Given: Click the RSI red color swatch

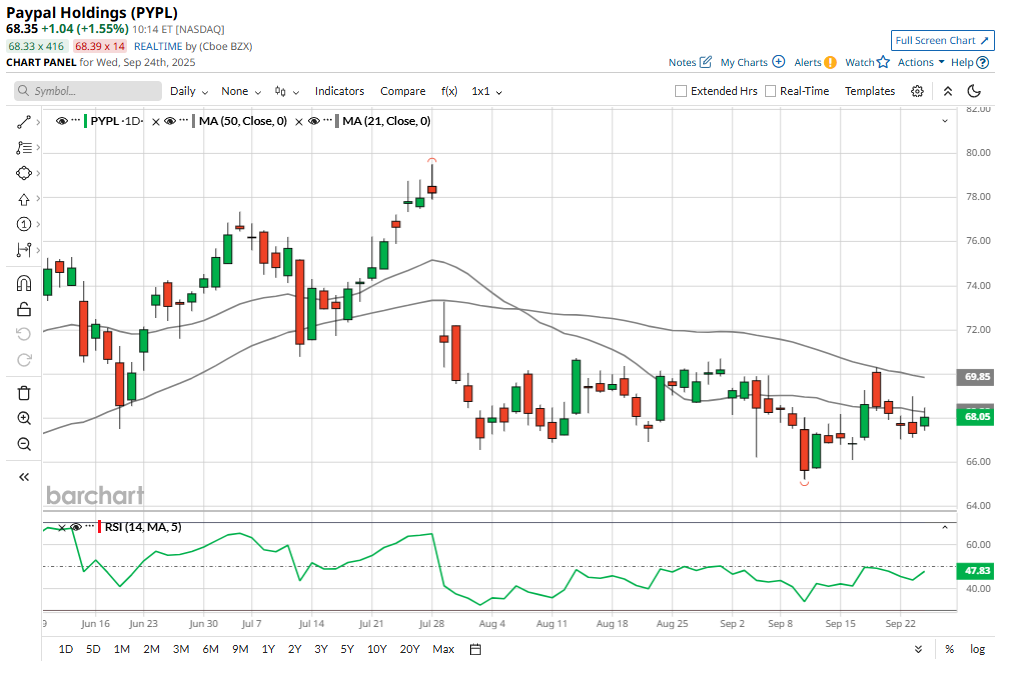Looking at the screenshot, I should pos(99,527).
